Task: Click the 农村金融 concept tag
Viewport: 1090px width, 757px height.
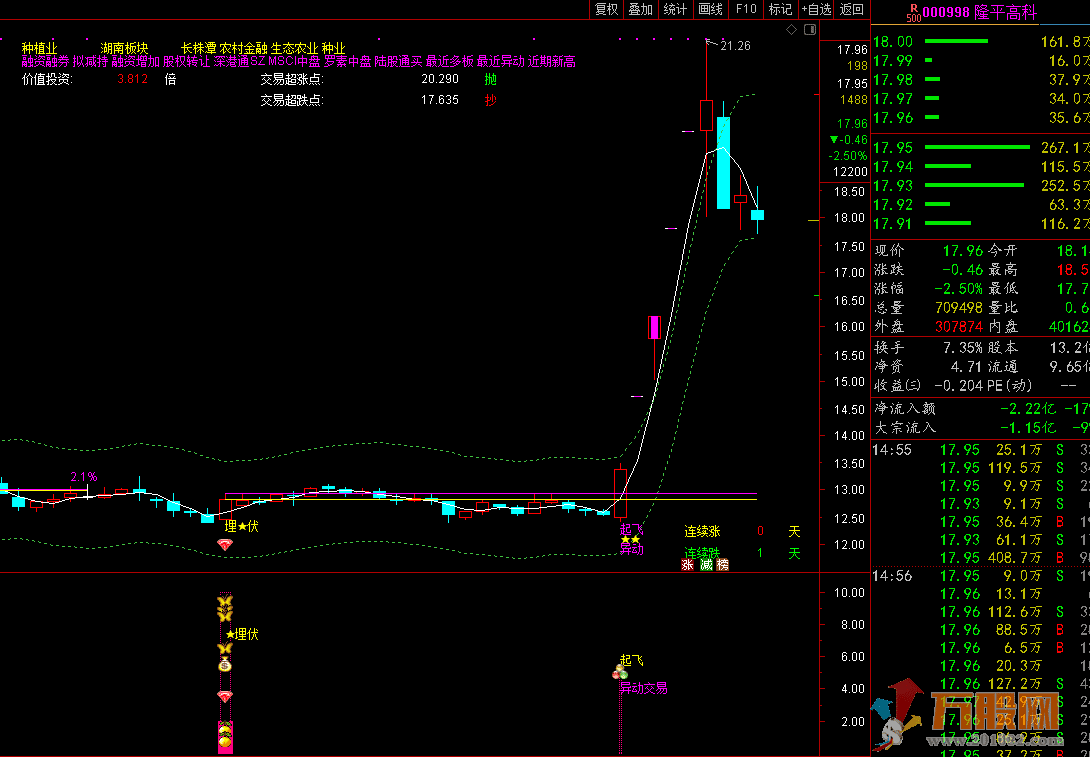Action: (x=243, y=48)
